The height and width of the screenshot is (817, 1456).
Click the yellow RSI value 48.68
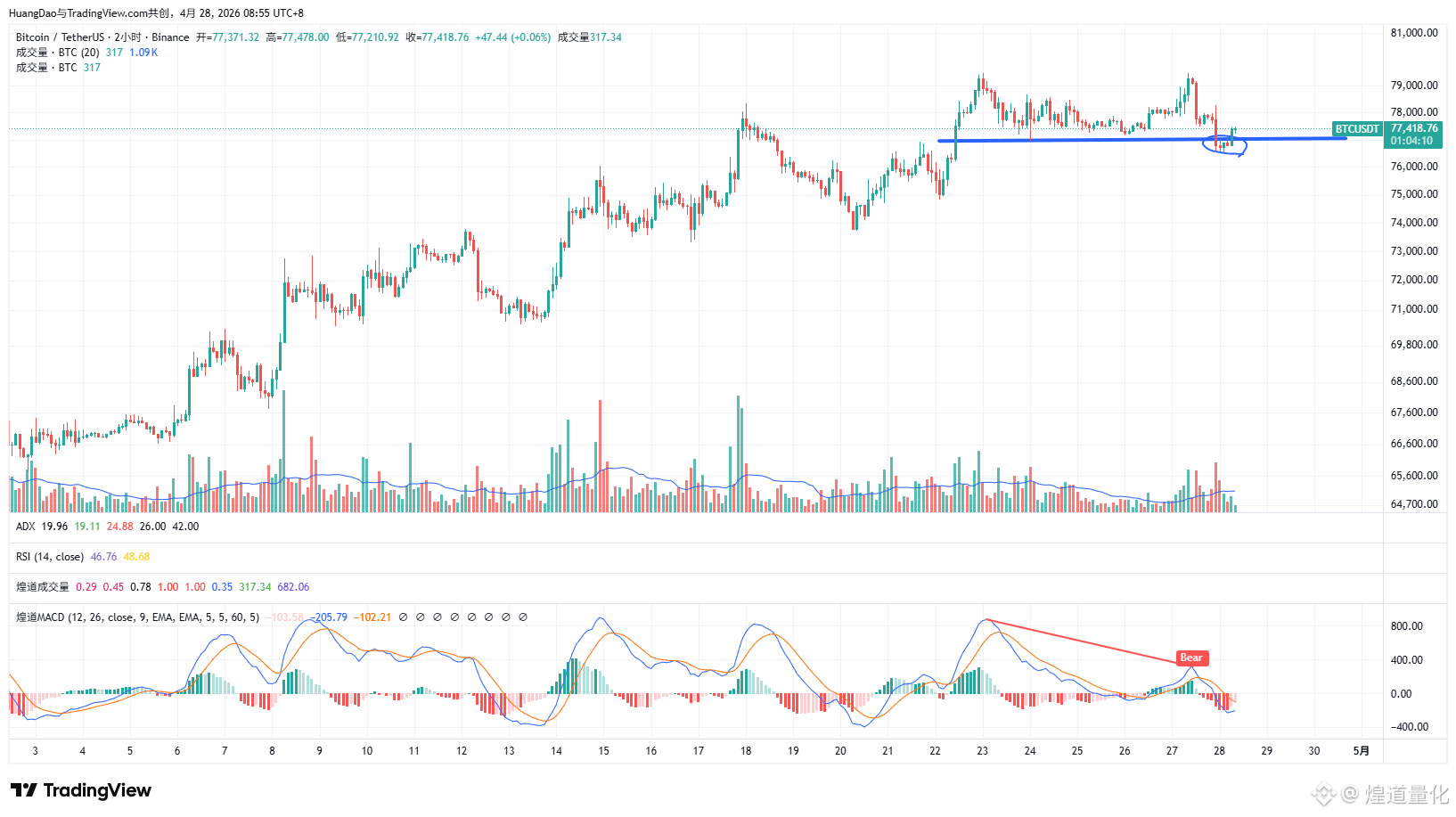[136, 557]
